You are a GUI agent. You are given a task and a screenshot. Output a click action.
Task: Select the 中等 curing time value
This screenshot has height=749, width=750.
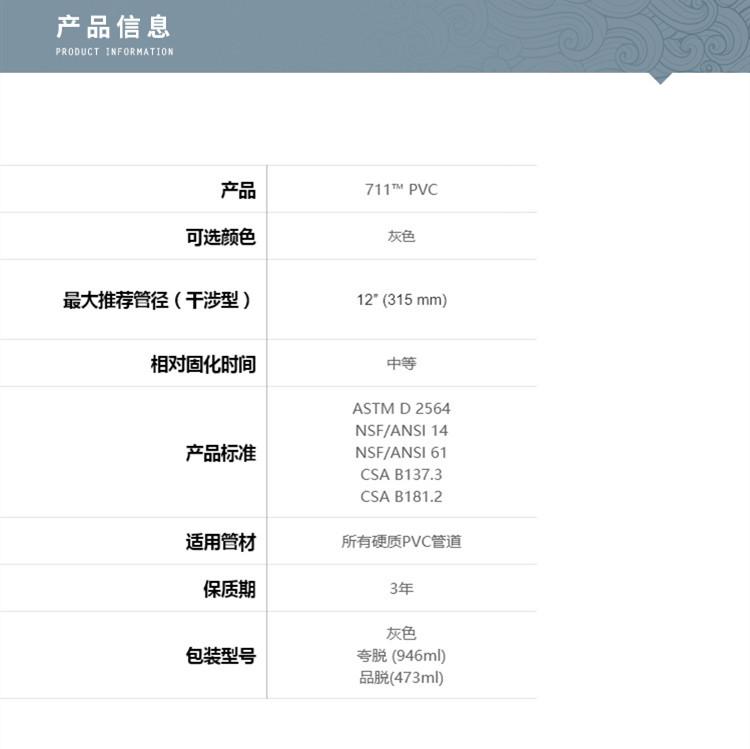point(401,364)
